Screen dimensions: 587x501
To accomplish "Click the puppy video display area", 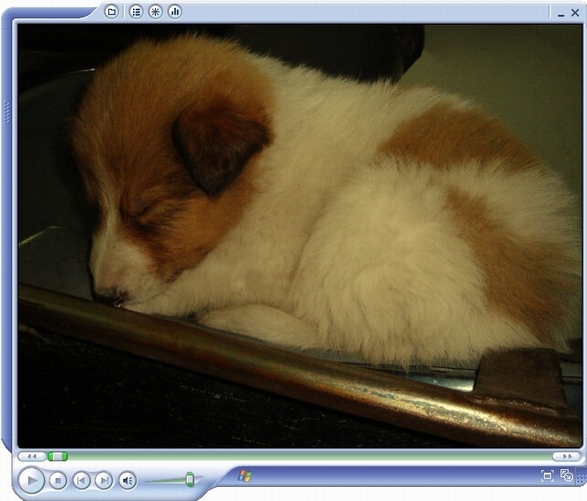I will pos(300,236).
